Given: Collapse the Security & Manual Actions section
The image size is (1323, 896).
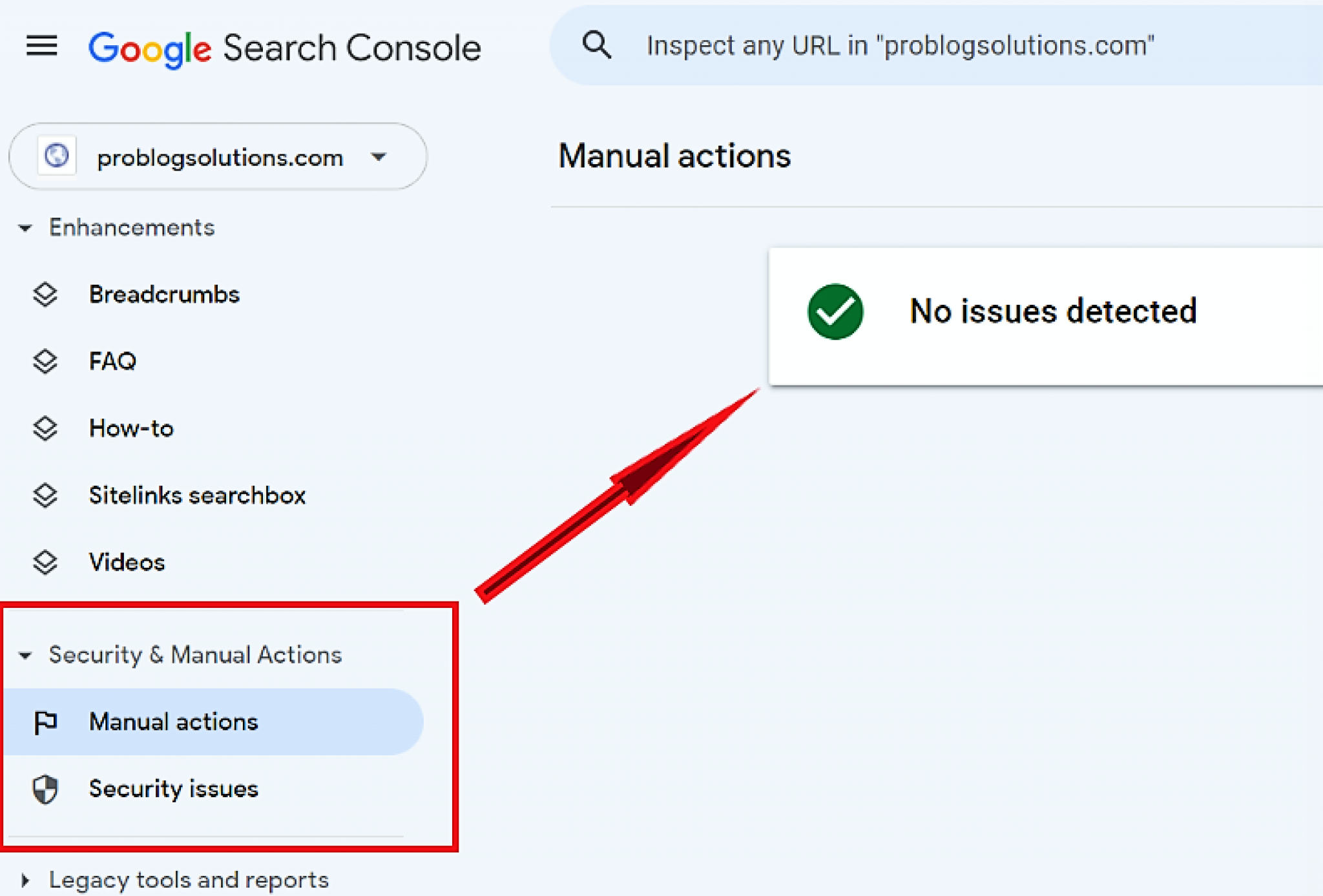Looking at the screenshot, I should tap(25, 656).
